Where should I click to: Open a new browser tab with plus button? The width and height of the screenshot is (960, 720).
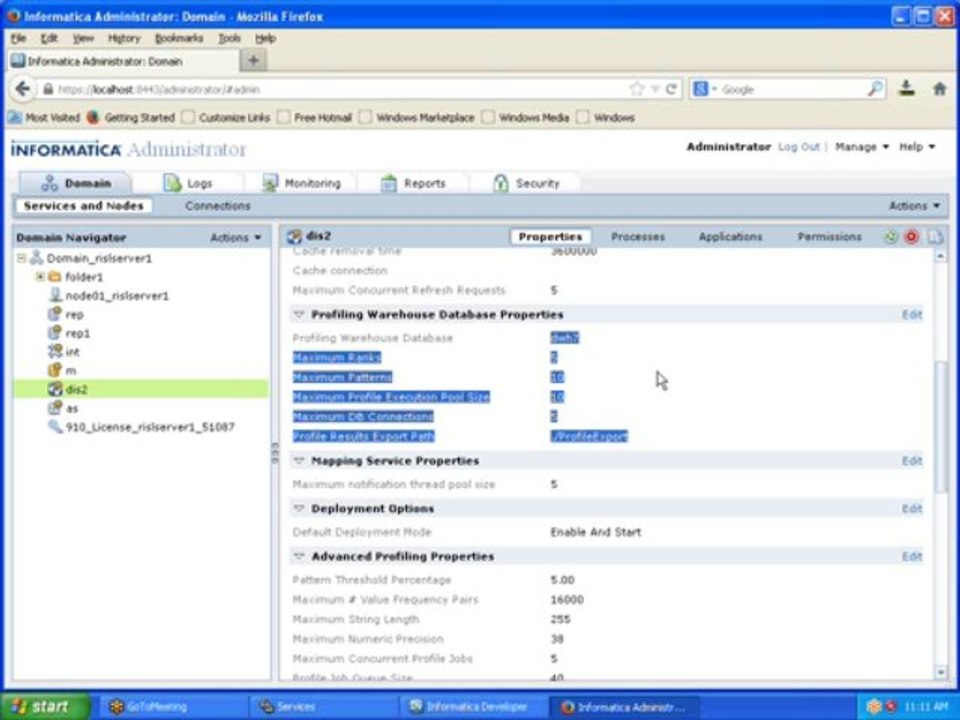point(253,60)
